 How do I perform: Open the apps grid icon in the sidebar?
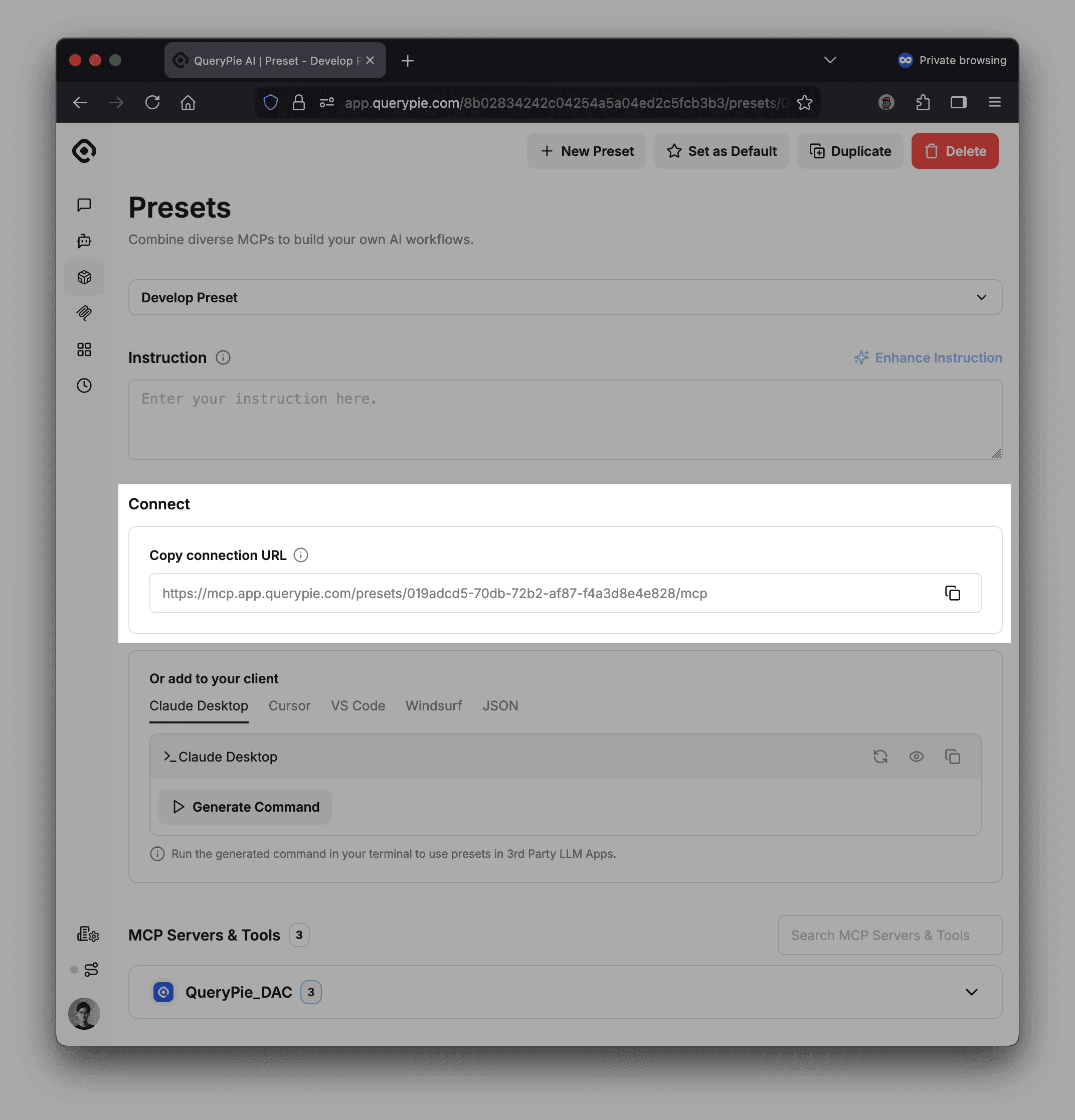(84, 349)
